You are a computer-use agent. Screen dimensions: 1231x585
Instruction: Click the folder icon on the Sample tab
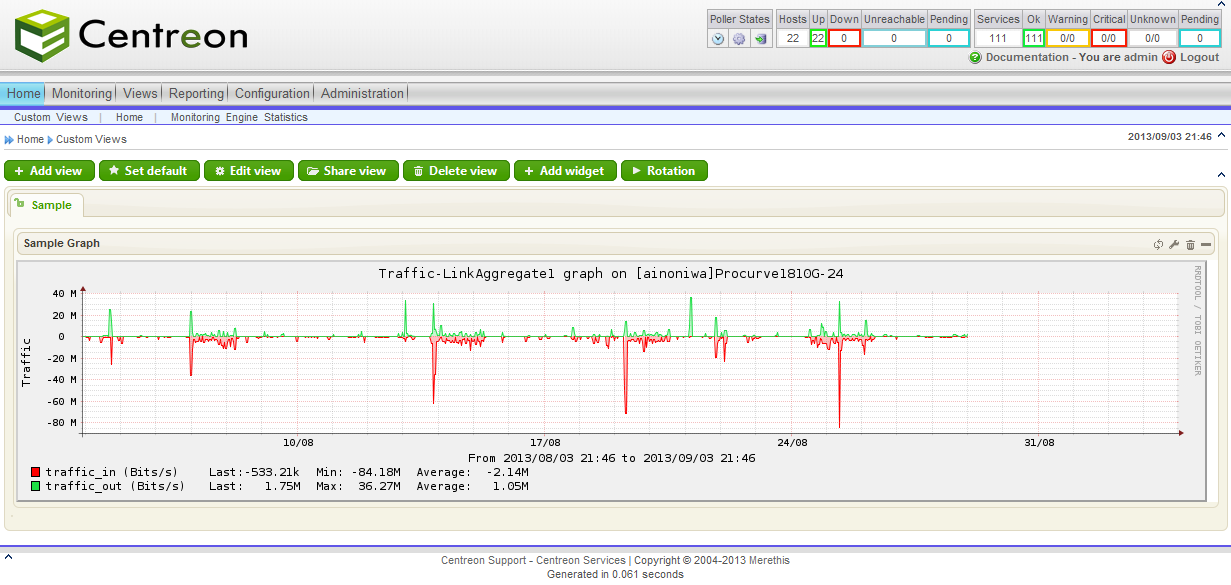coord(19,204)
